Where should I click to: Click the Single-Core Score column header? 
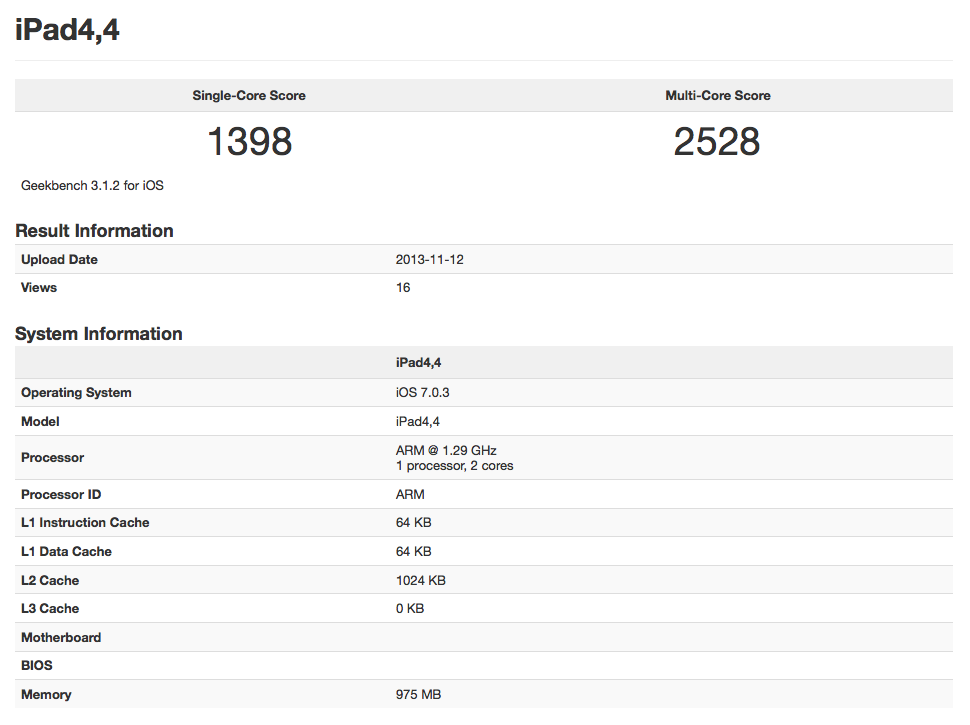249,96
